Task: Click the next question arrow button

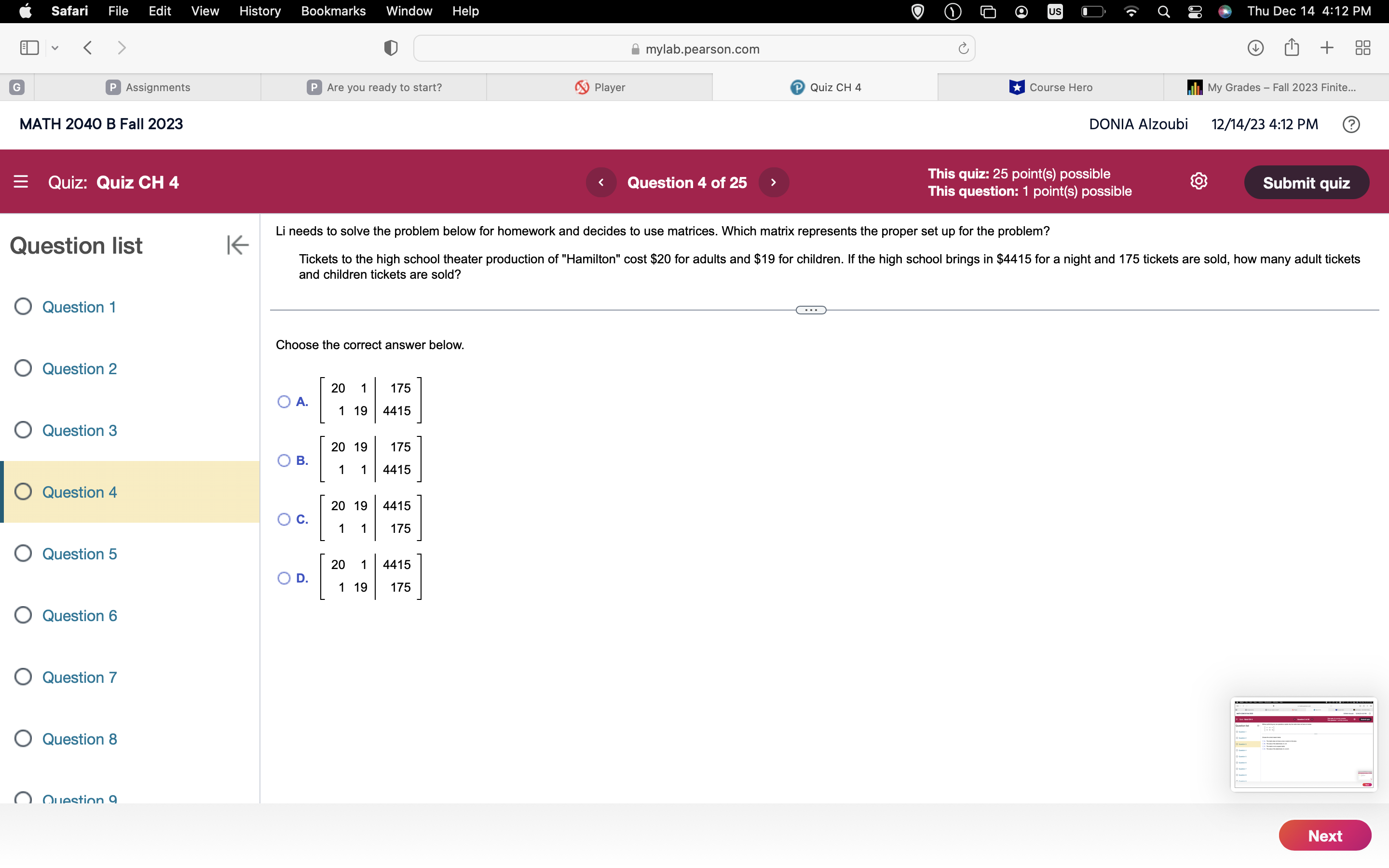Action: [776, 181]
